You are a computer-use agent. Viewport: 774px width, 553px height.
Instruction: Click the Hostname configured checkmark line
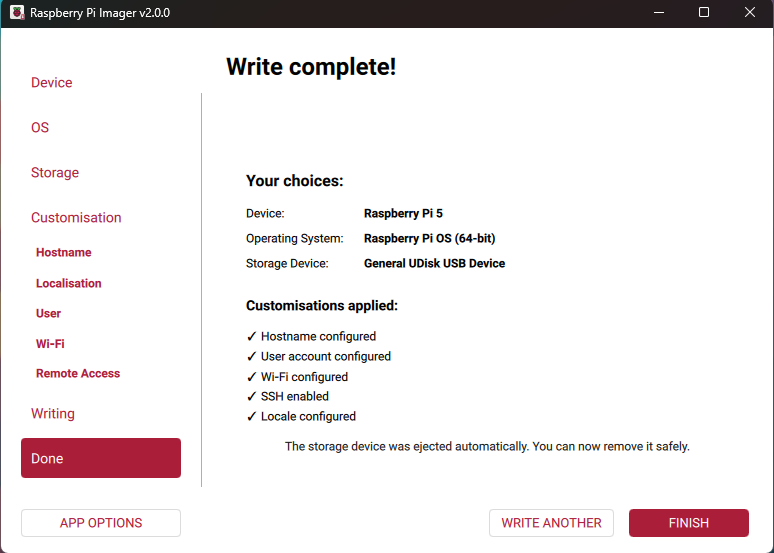click(x=311, y=337)
